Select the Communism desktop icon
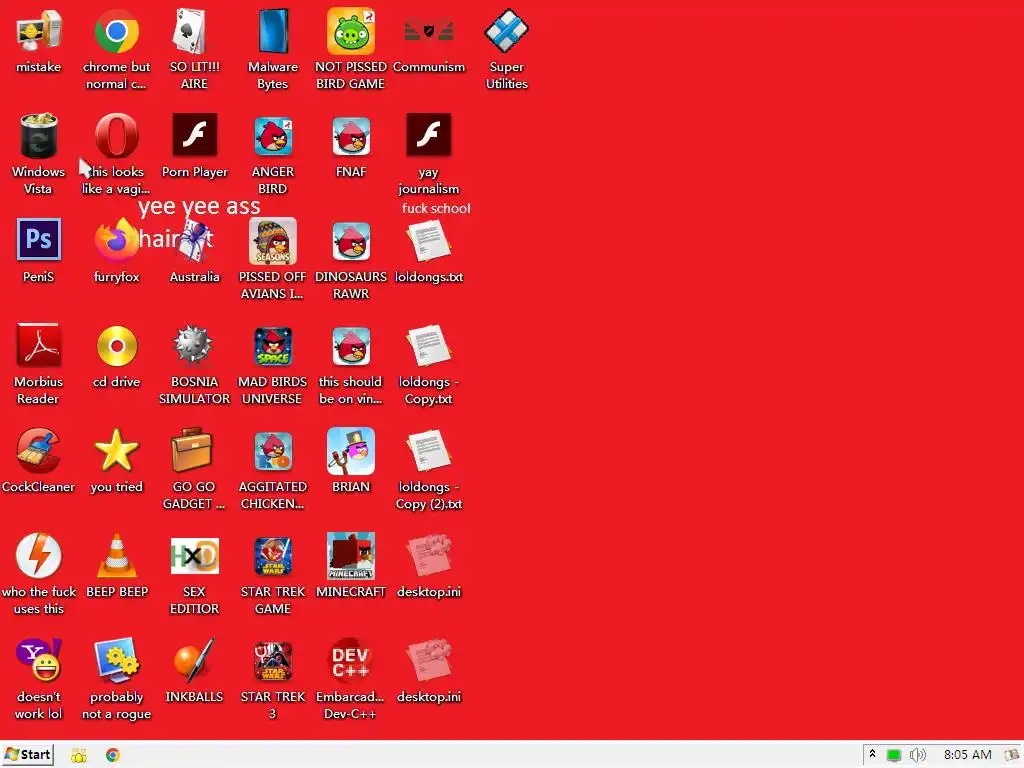This screenshot has height=768, width=1024. (x=428, y=31)
